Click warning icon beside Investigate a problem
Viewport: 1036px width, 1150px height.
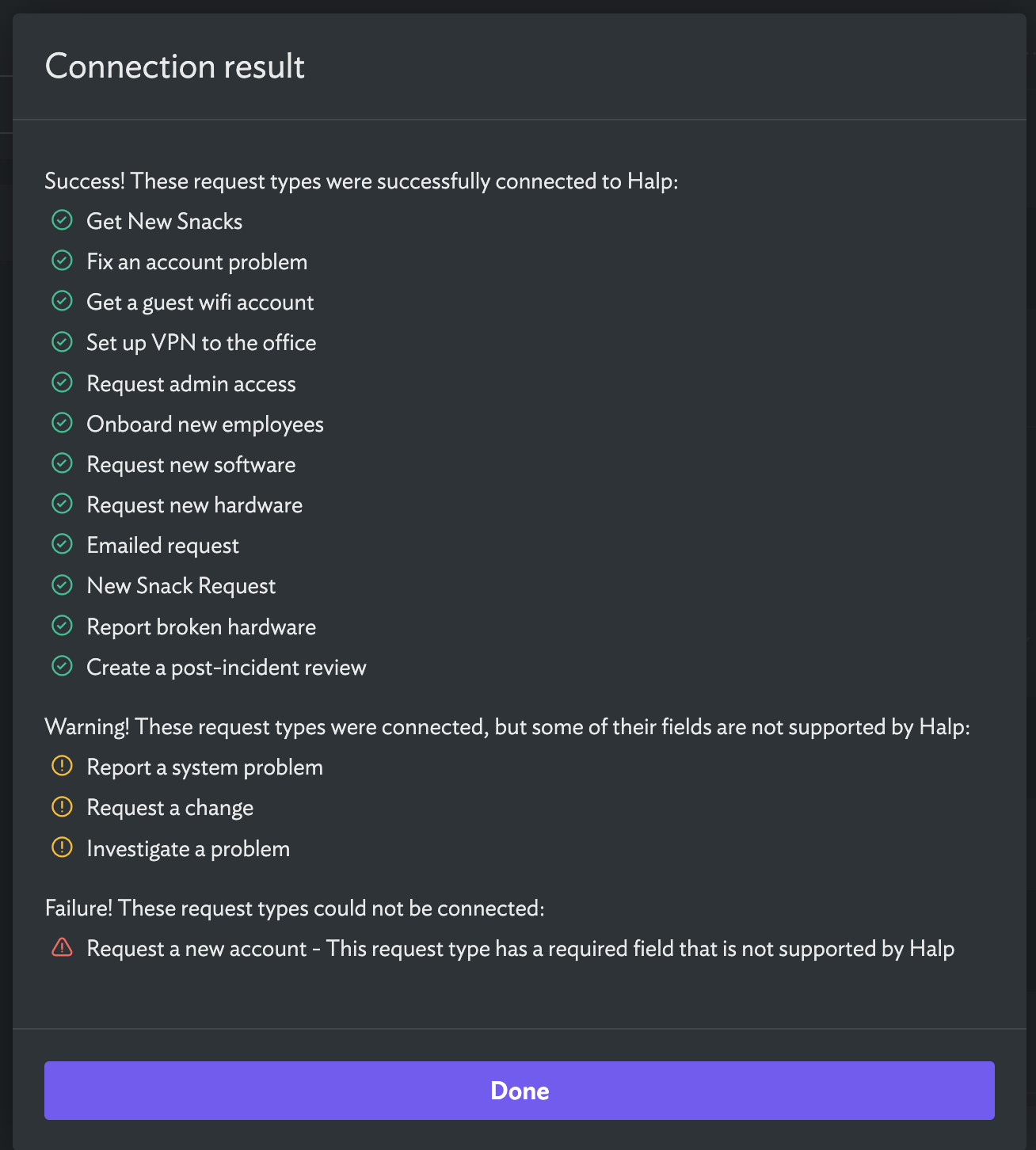tap(62, 847)
